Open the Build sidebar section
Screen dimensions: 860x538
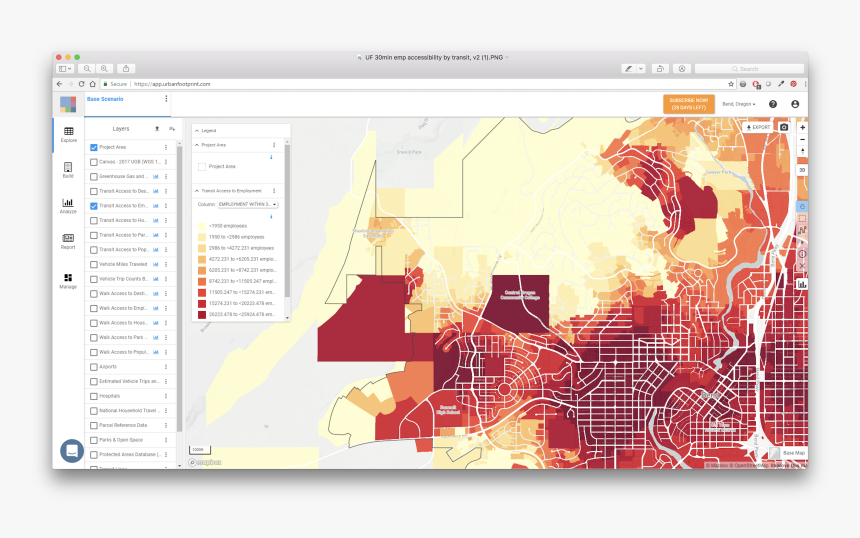tap(68, 170)
